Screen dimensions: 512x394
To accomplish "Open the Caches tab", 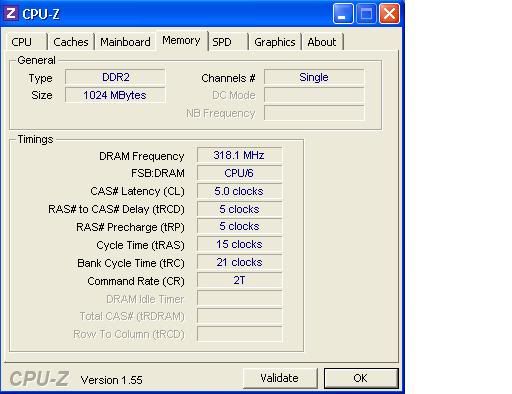I will 71,42.
